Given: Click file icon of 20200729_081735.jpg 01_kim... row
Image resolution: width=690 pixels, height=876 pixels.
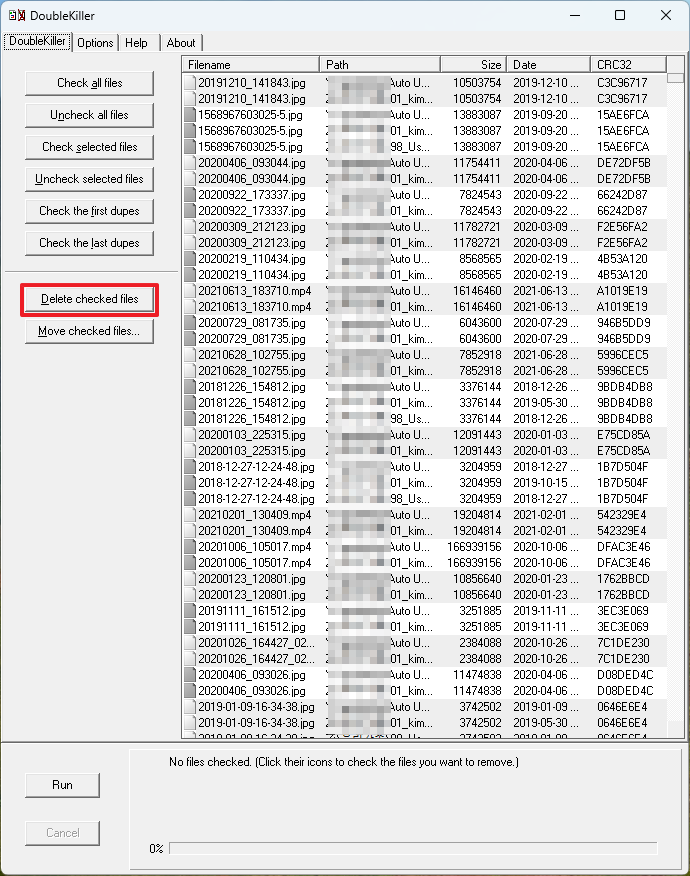Looking at the screenshot, I should point(190,339).
